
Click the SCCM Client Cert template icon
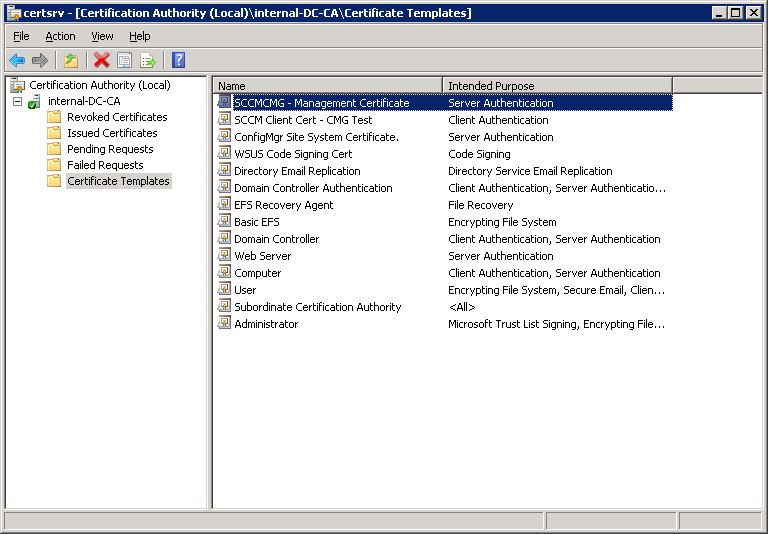[224, 119]
